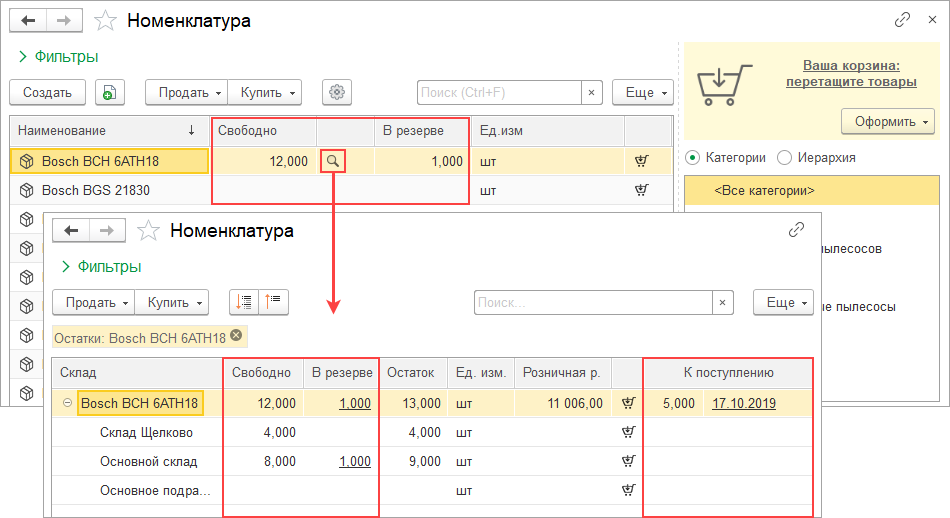This screenshot has width=950, height=518.
Task: Close the back Номенклатура window
Action: [932, 20]
